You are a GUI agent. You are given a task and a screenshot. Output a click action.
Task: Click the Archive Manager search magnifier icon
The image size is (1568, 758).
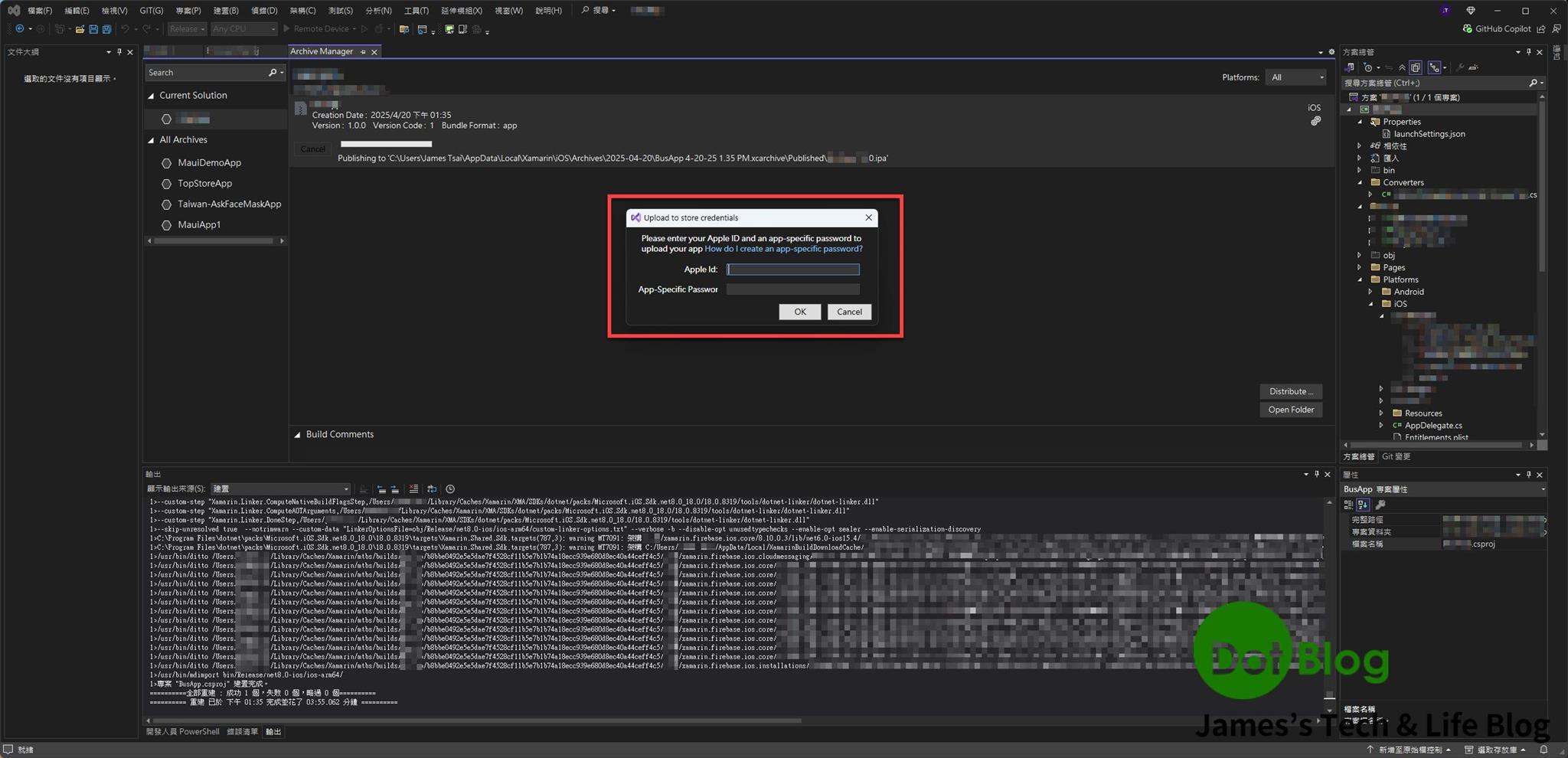273,73
